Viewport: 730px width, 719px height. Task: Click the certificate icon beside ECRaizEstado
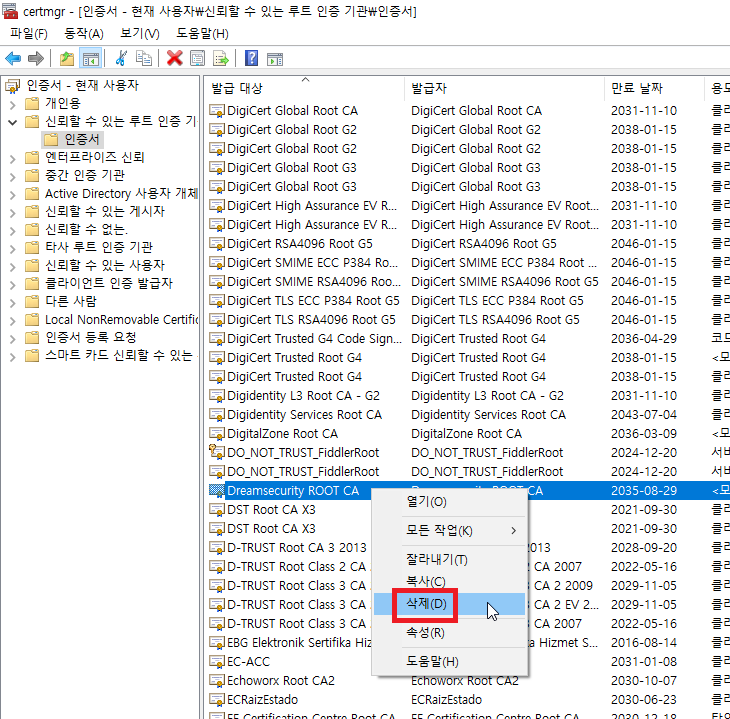coord(217,699)
